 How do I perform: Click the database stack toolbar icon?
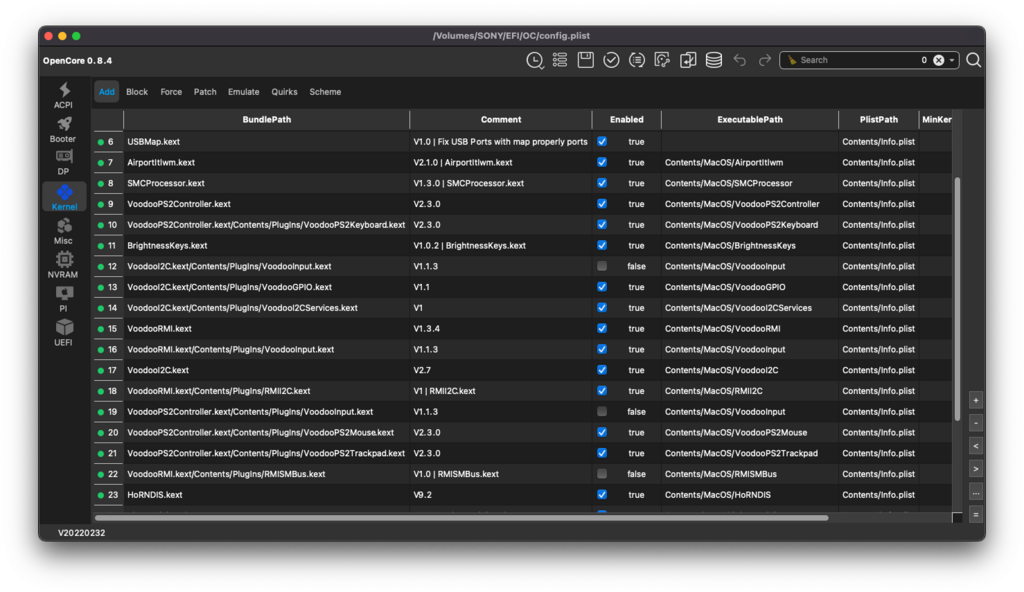(x=714, y=60)
